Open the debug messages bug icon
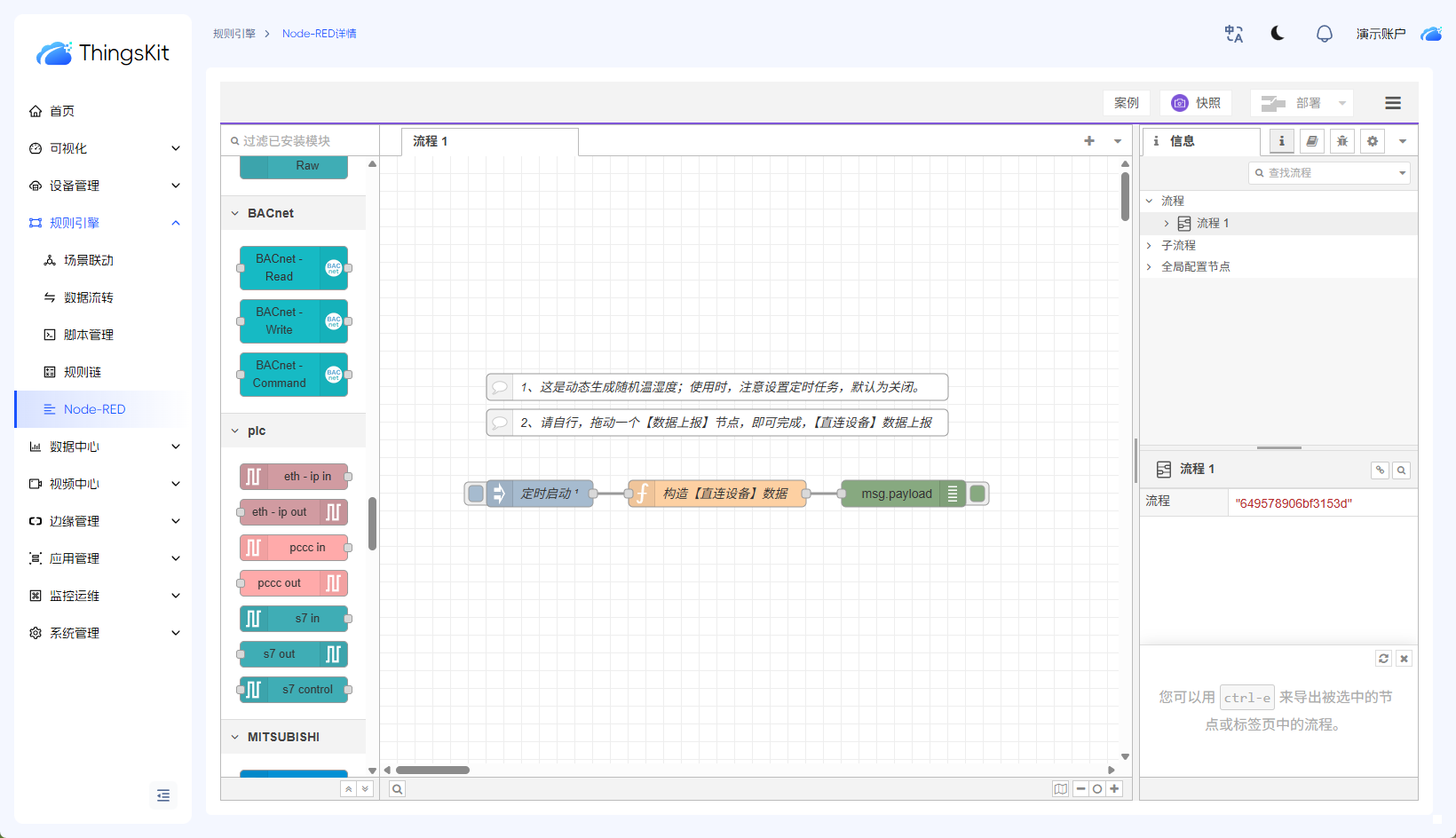Screen dimensions: 1456x838 click(1341, 141)
